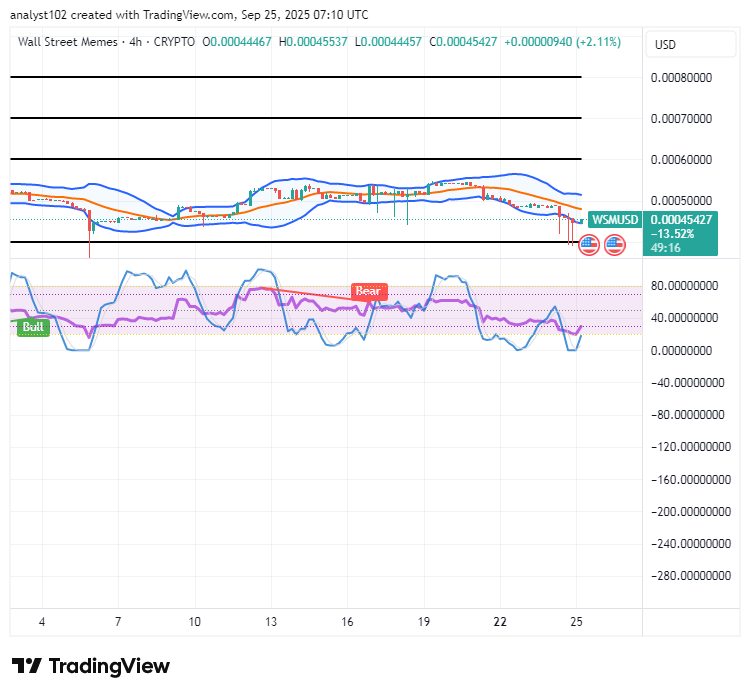The image size is (750, 696).
Task: Click the WSMUSD symbol price tag
Action: [x=615, y=220]
